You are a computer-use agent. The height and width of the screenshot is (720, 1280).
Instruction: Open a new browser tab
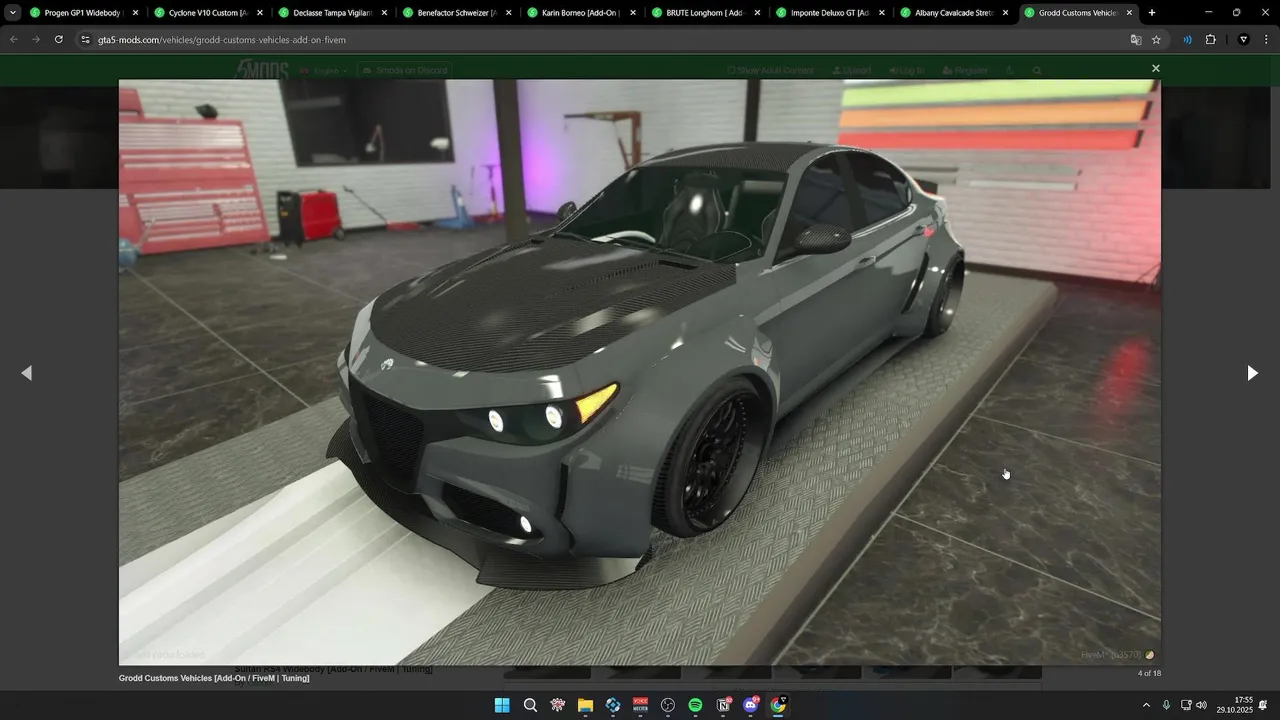coord(1152,13)
